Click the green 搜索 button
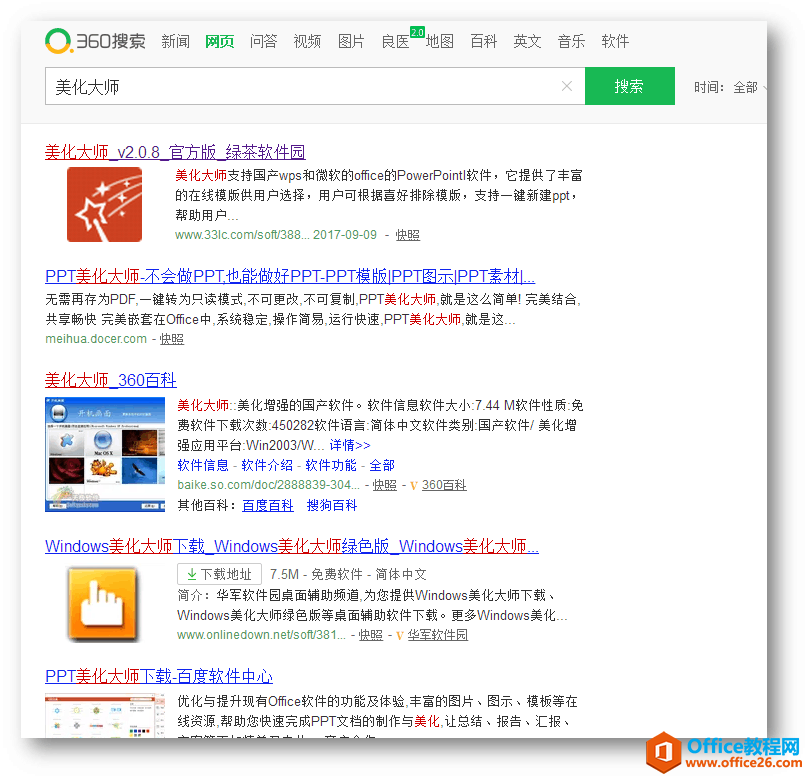 coord(630,86)
